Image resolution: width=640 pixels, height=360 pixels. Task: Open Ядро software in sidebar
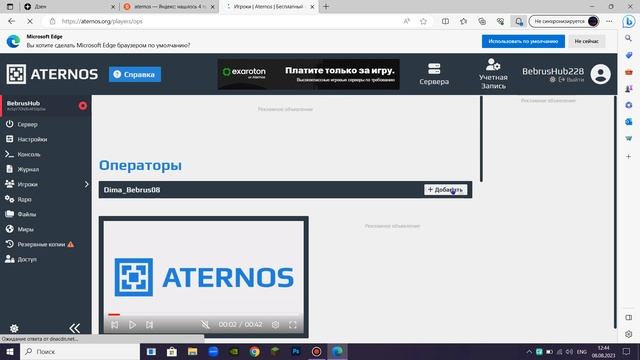tap(24, 199)
